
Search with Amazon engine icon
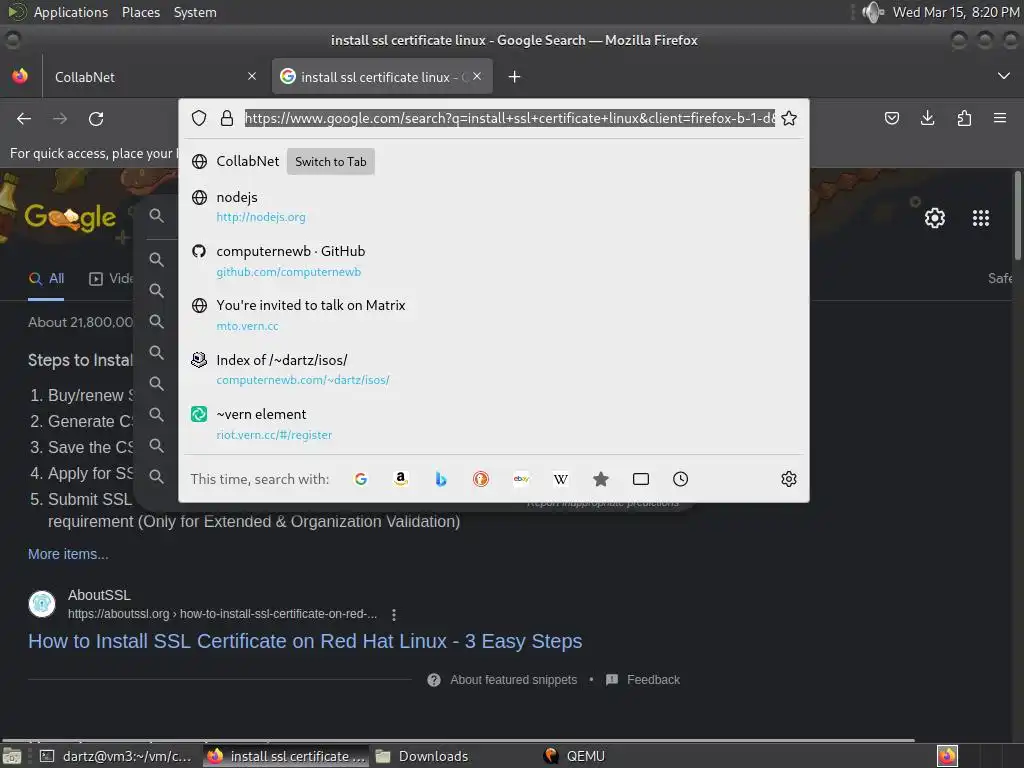(x=401, y=479)
